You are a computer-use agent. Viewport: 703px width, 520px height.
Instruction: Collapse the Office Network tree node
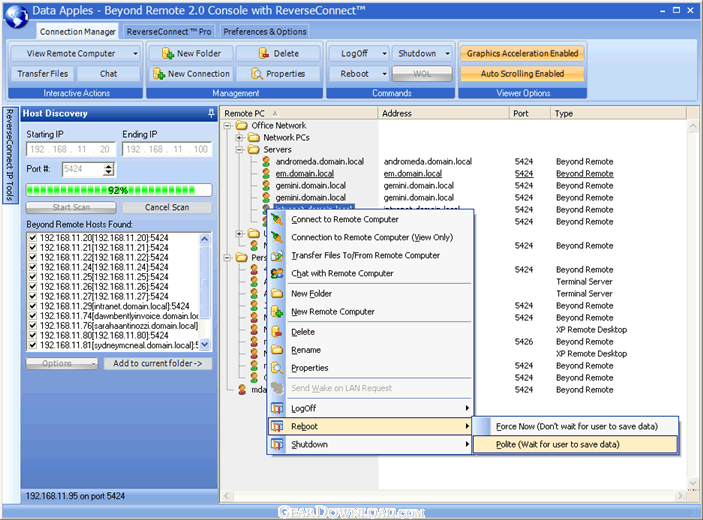[228, 126]
